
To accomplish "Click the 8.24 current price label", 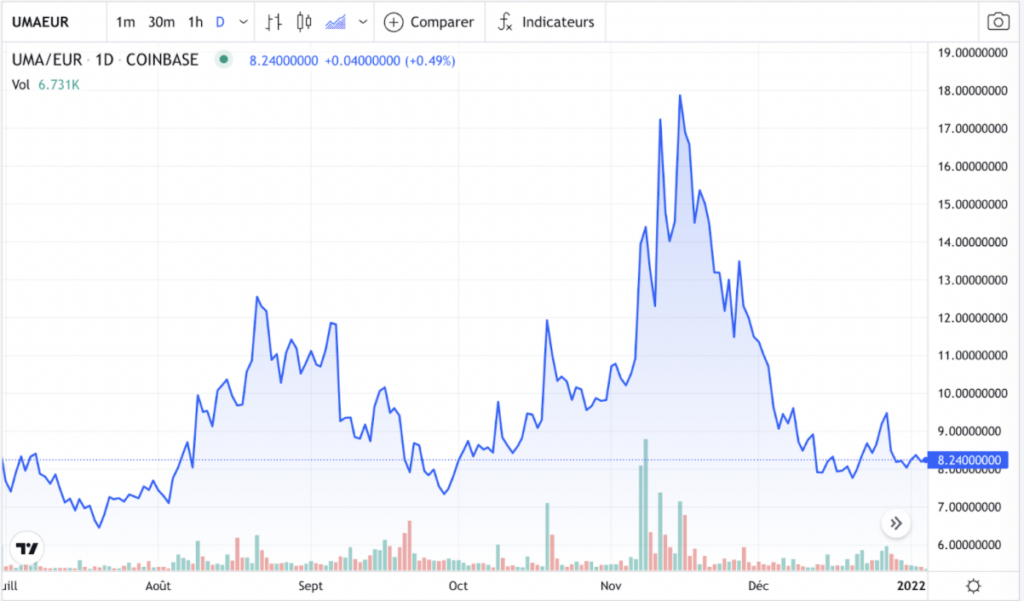I will pyautogui.click(x=968, y=460).
